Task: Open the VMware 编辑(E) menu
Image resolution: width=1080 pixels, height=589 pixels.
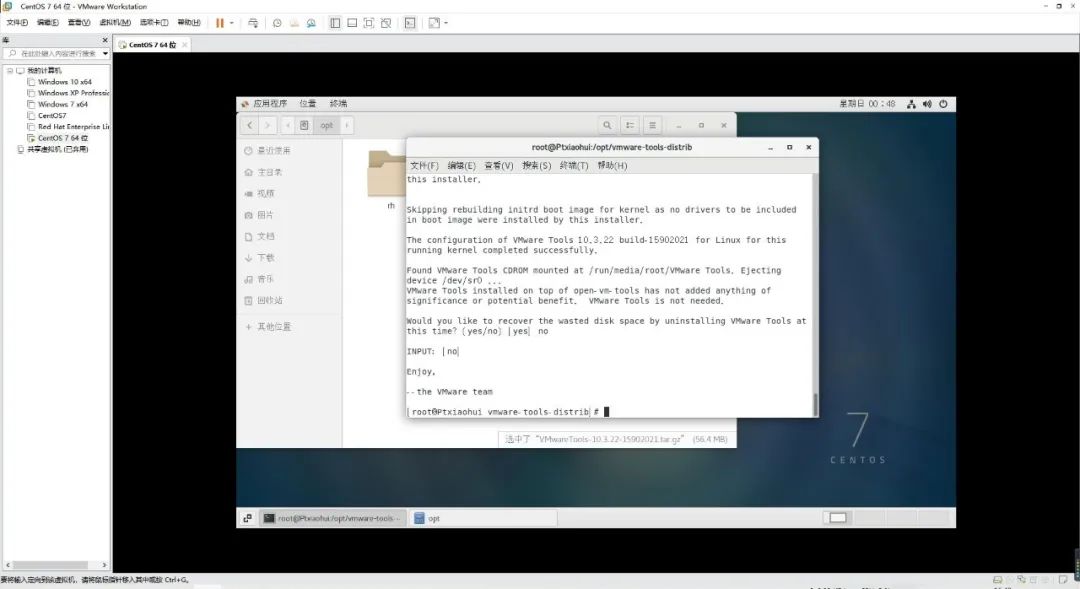Action: (48, 23)
